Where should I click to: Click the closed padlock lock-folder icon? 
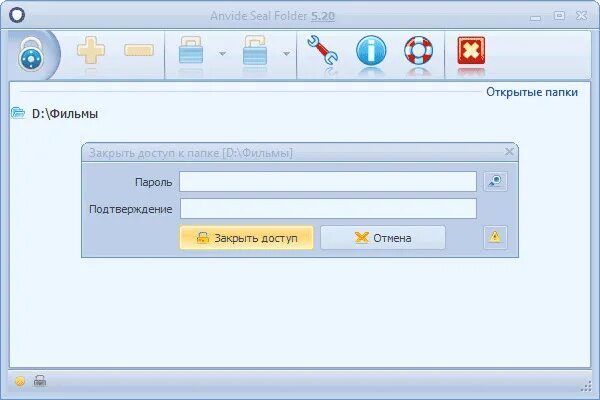pyautogui.click(x=191, y=50)
